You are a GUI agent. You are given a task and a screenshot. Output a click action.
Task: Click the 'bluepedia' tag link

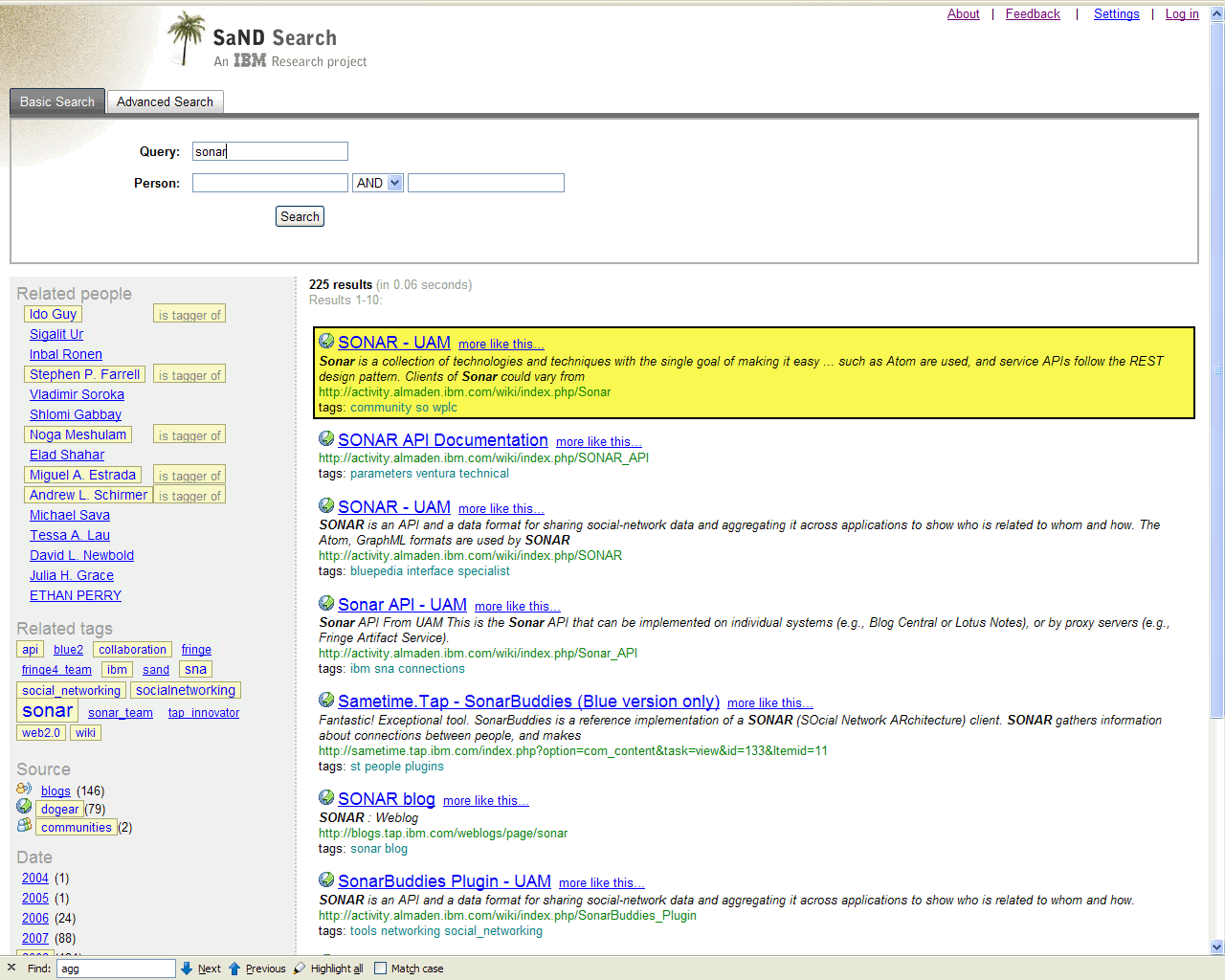[376, 571]
